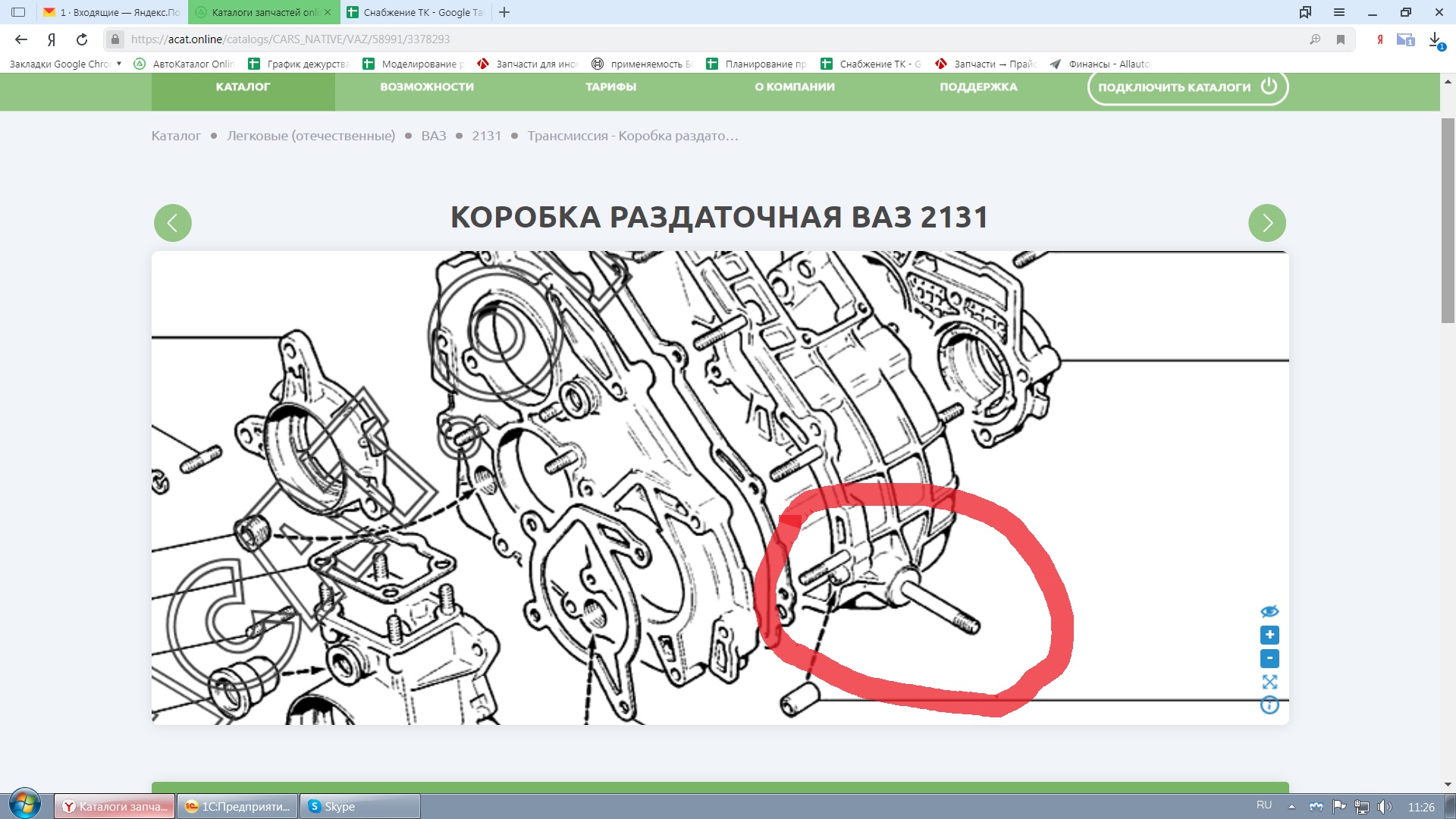Go to previous diagram with left arrow
This screenshot has height=819, width=1456.
[173, 223]
